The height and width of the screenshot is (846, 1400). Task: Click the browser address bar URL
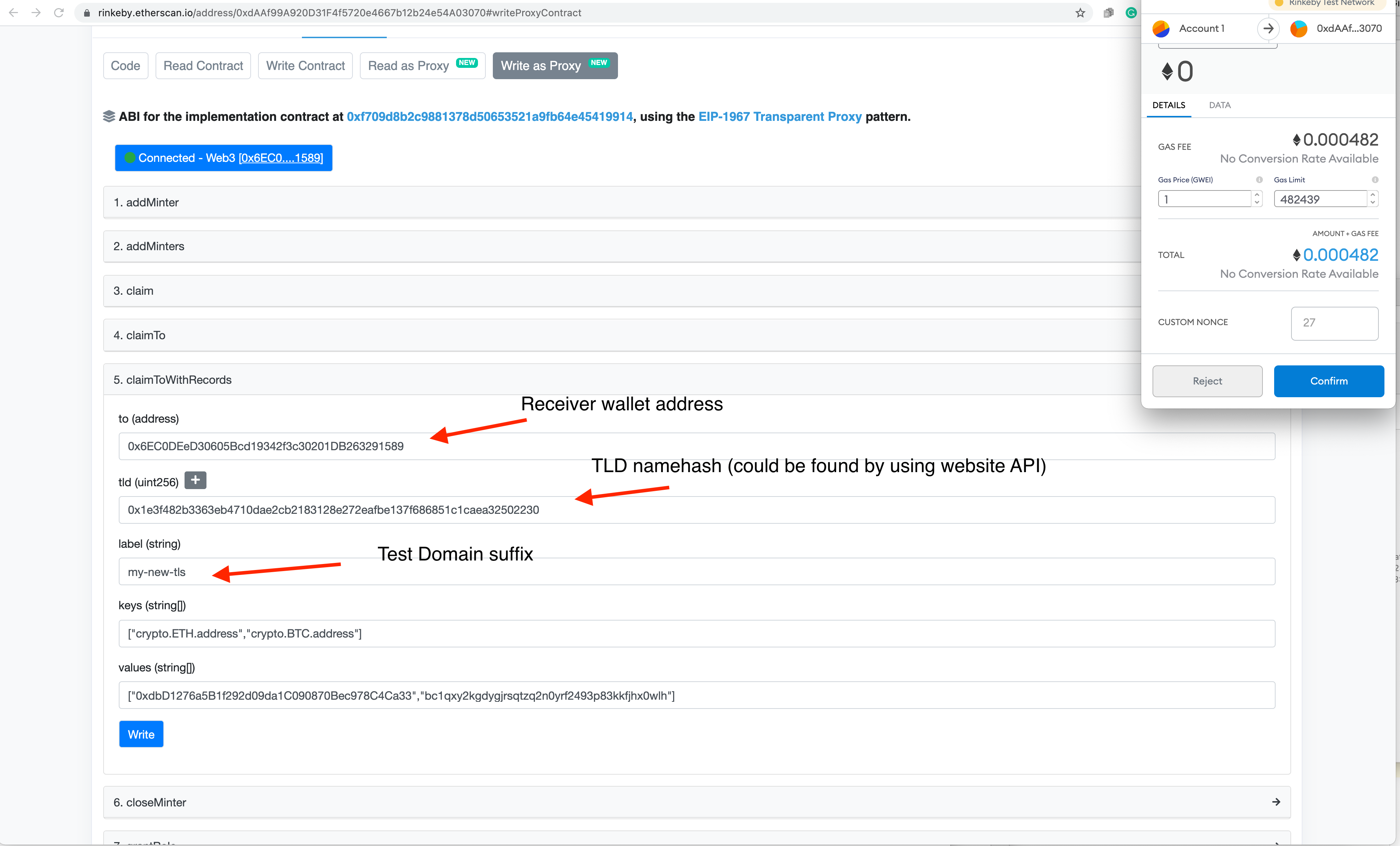click(x=339, y=12)
